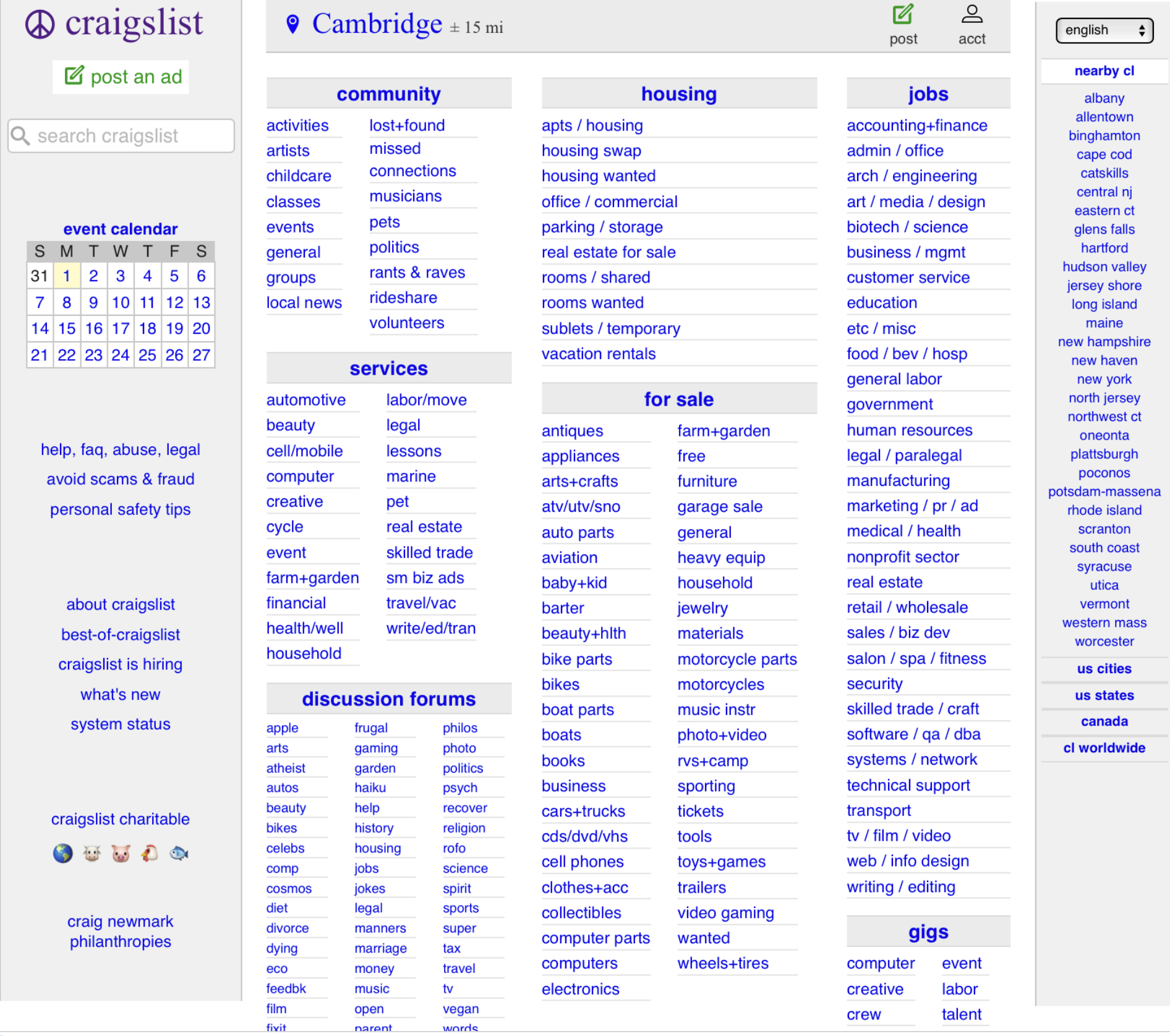This screenshot has width=1170, height=1036.
Task: Expand the us states section
Action: [x=1104, y=695]
